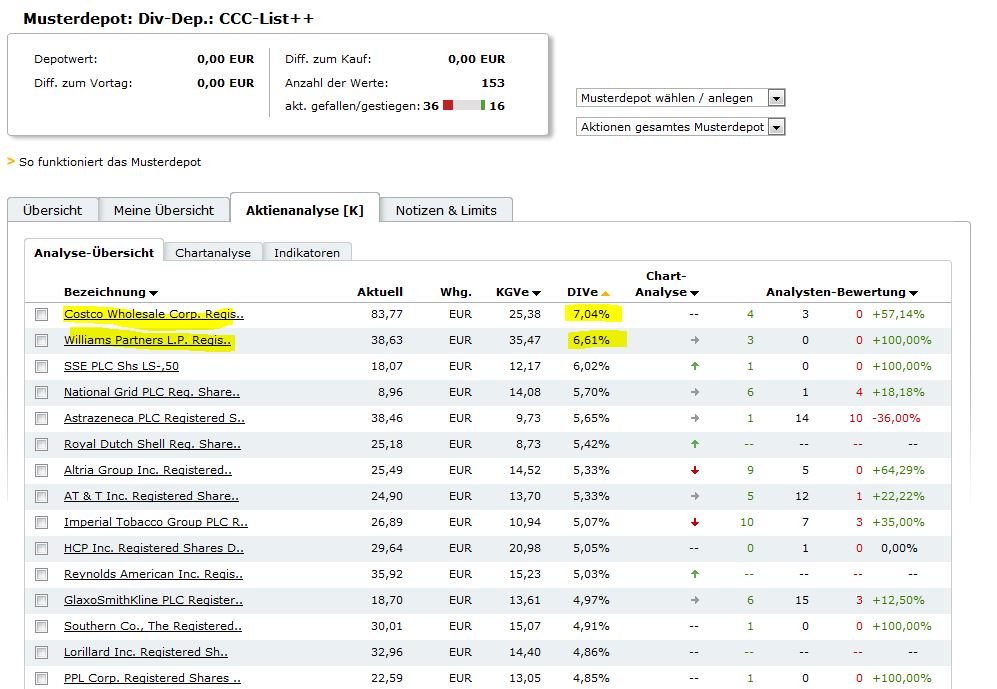Viewport: 997px width, 689px height.
Task: Click the sideways arrow for GlaxoSmithKline PLC
Action: coord(695,600)
